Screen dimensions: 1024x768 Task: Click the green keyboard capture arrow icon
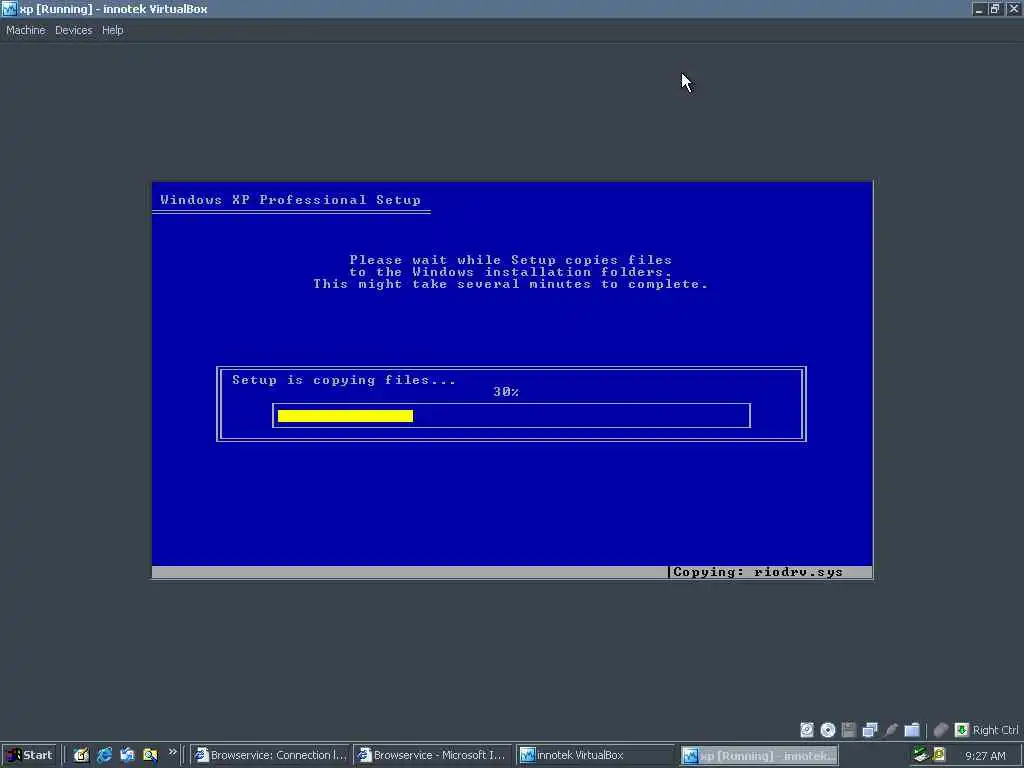click(961, 729)
